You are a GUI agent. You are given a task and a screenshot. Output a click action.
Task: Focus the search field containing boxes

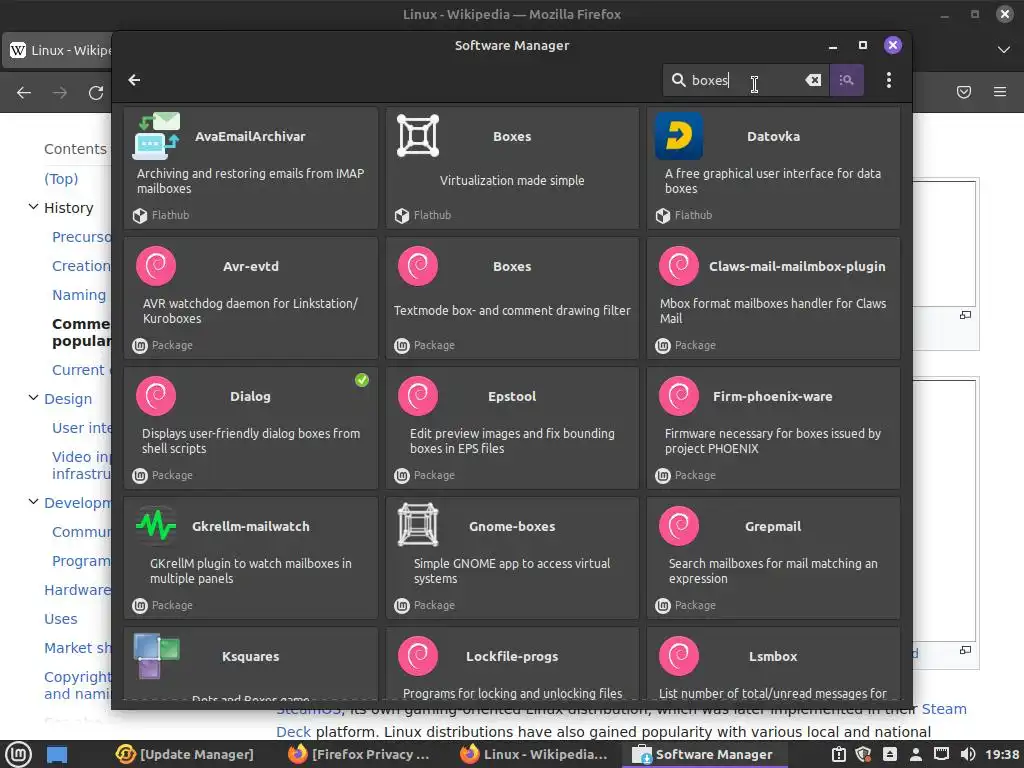click(746, 80)
